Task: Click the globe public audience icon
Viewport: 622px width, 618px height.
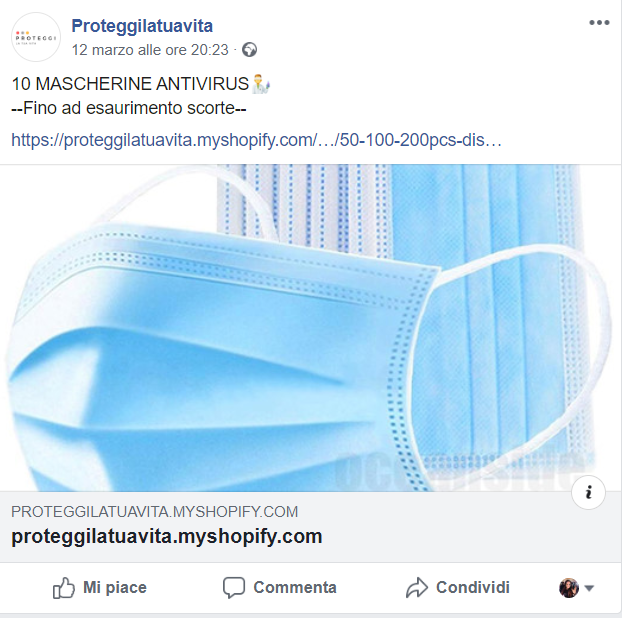Action: (250, 50)
